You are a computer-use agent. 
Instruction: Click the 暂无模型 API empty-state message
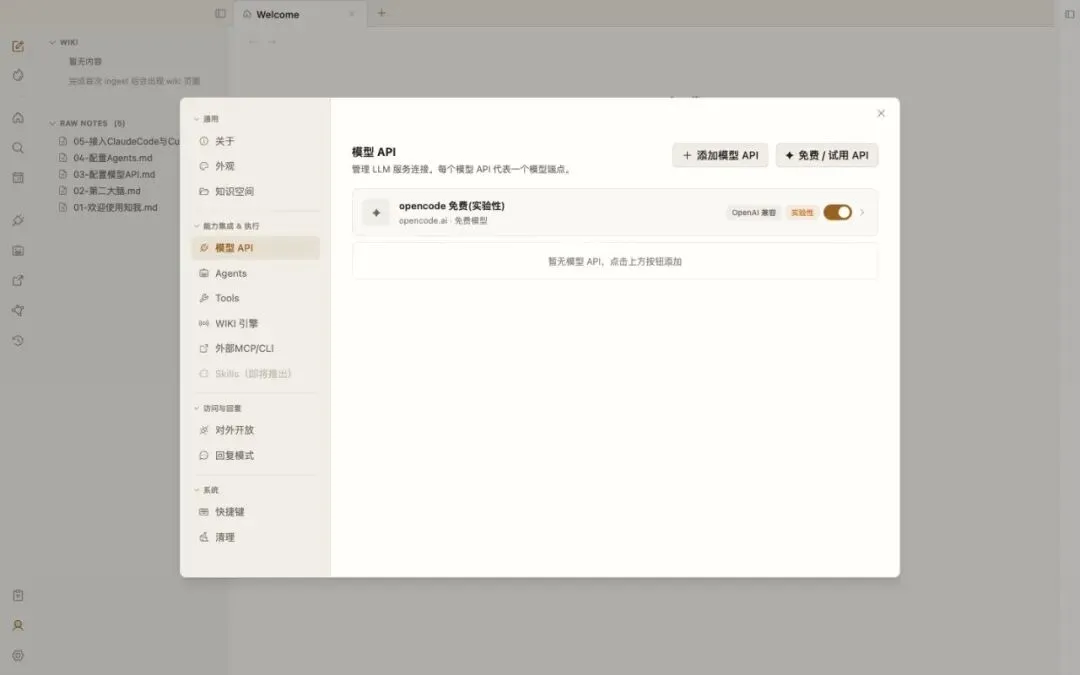tap(614, 262)
